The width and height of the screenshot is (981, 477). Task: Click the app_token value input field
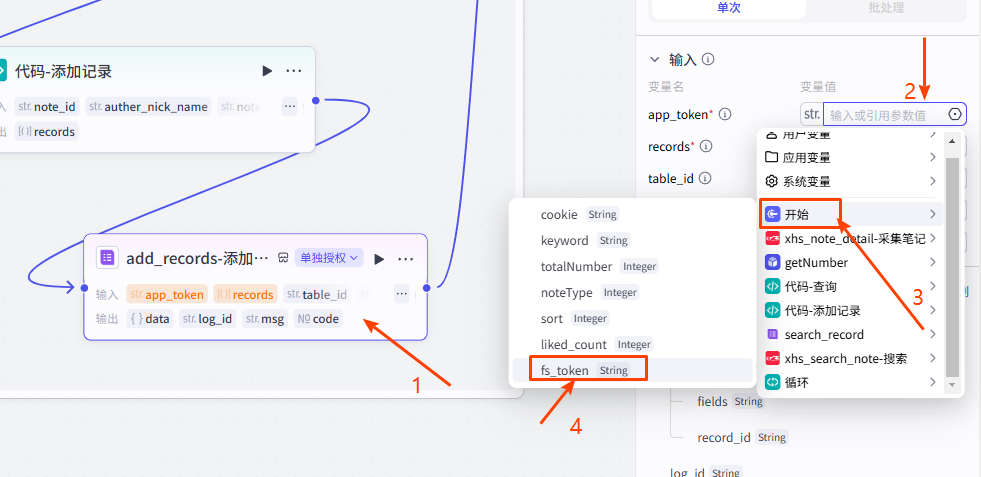[884, 115]
